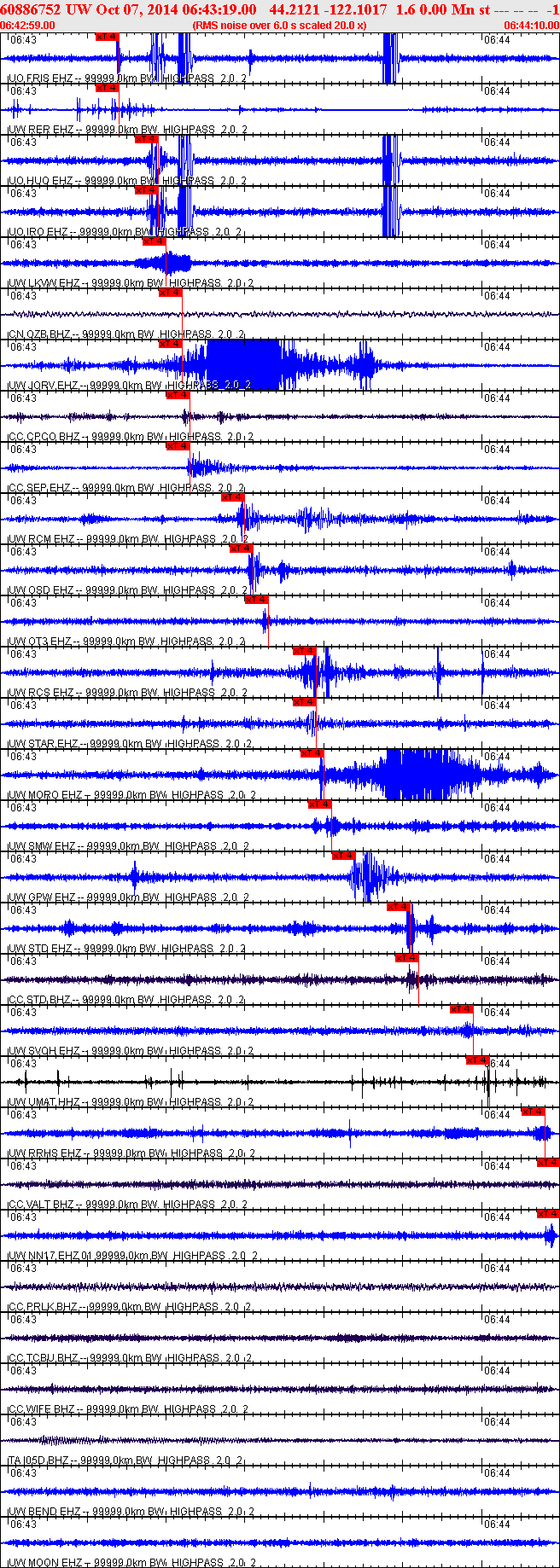The height and width of the screenshot is (1568, 560).
Task: Click the red pick flag on UW.SVOH trace
Action: [461, 1009]
